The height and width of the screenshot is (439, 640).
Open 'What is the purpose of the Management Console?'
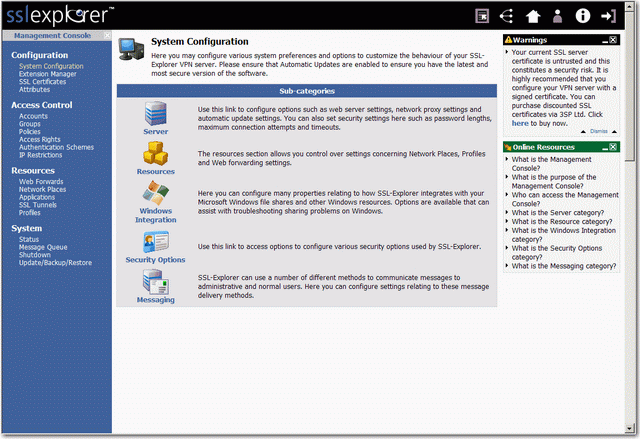pyautogui.click(x=554, y=182)
